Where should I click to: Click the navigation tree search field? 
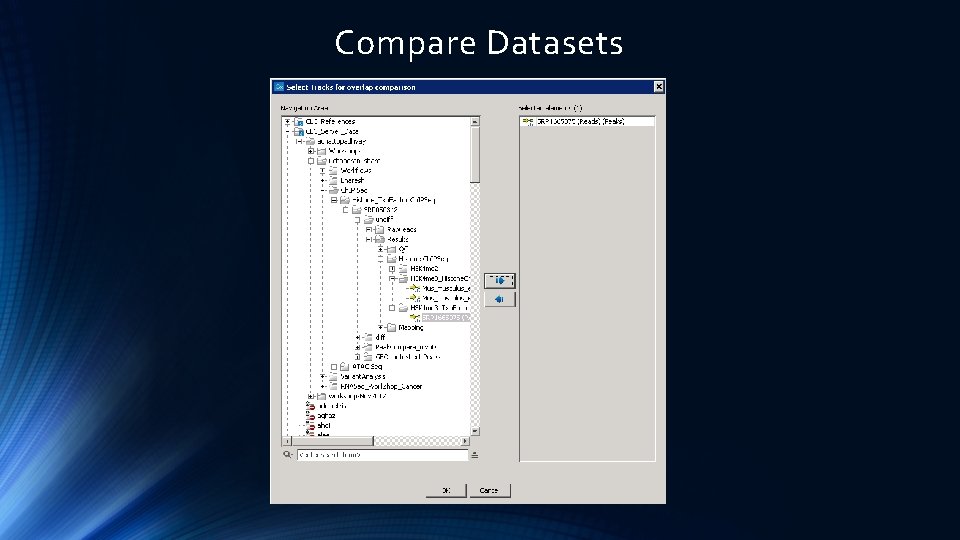(383, 455)
